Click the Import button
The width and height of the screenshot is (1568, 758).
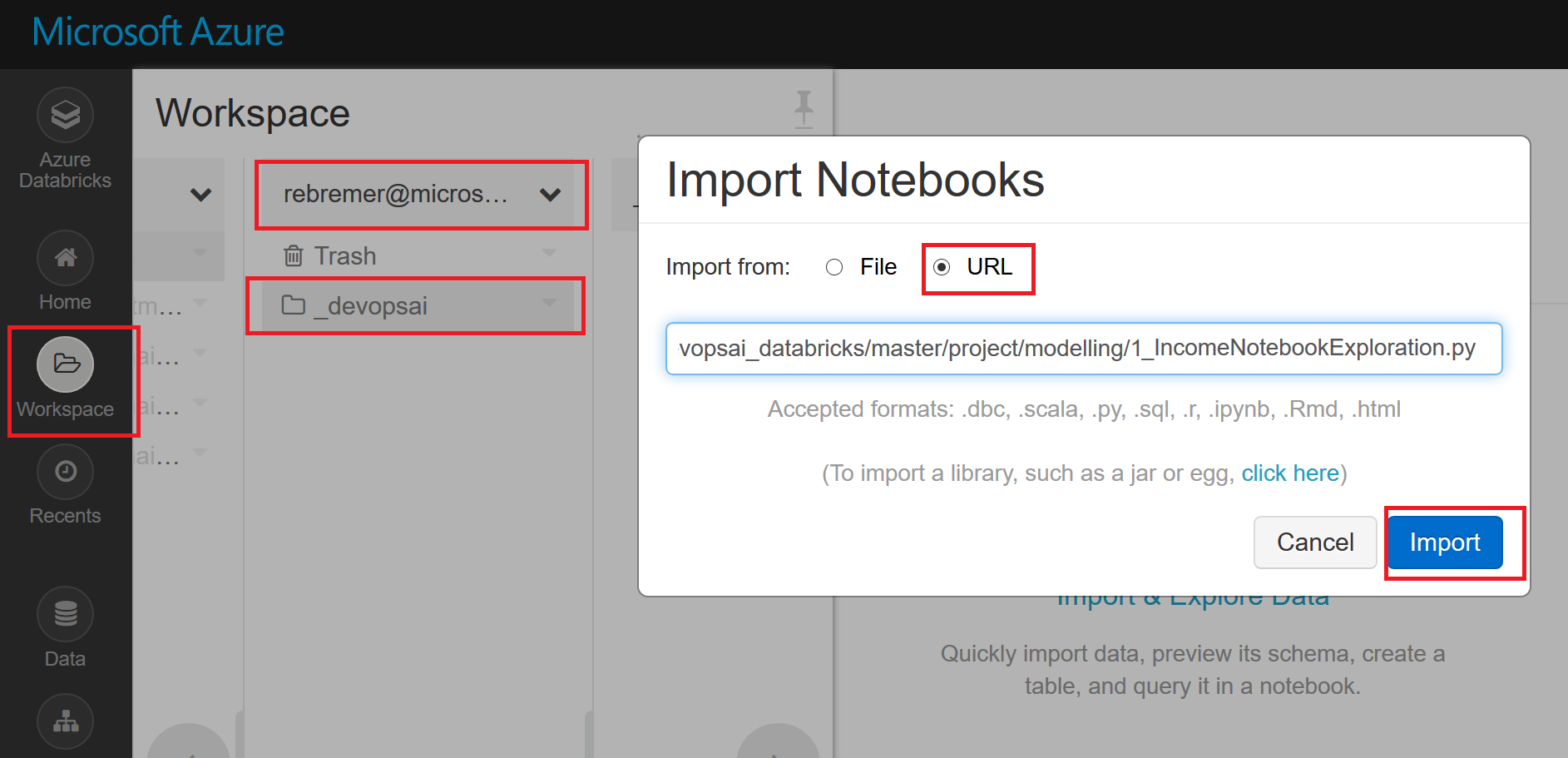click(x=1445, y=542)
